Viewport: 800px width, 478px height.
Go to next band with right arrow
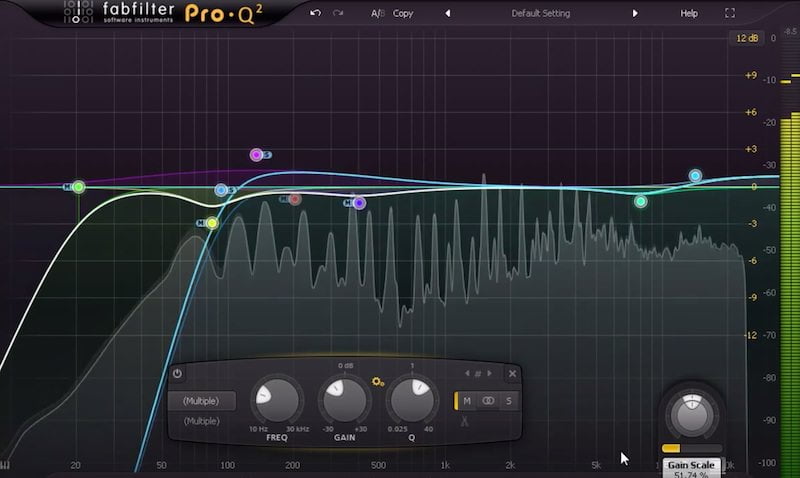pos(489,373)
